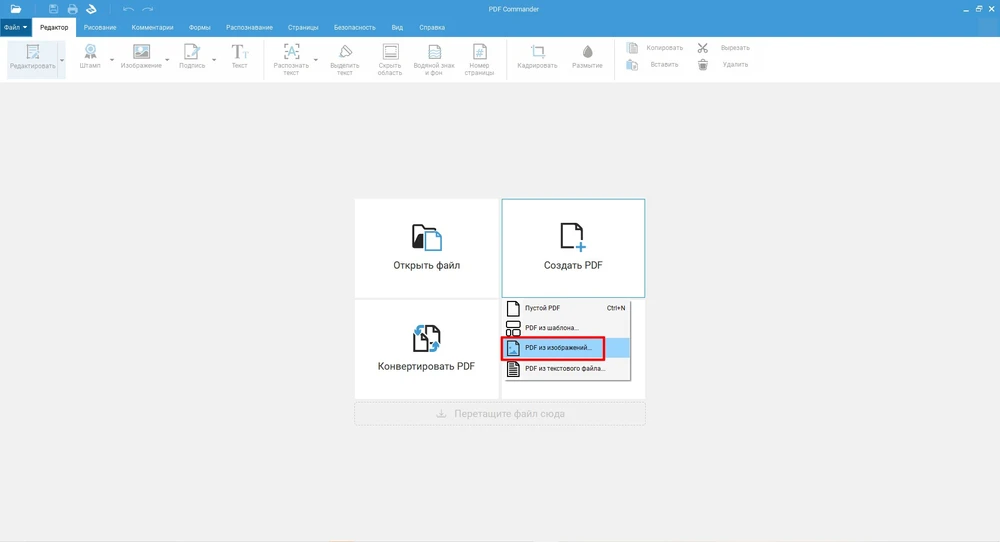
Task: Expand the Stamp (Штамп) dropdown arrow
Action: pos(111,60)
